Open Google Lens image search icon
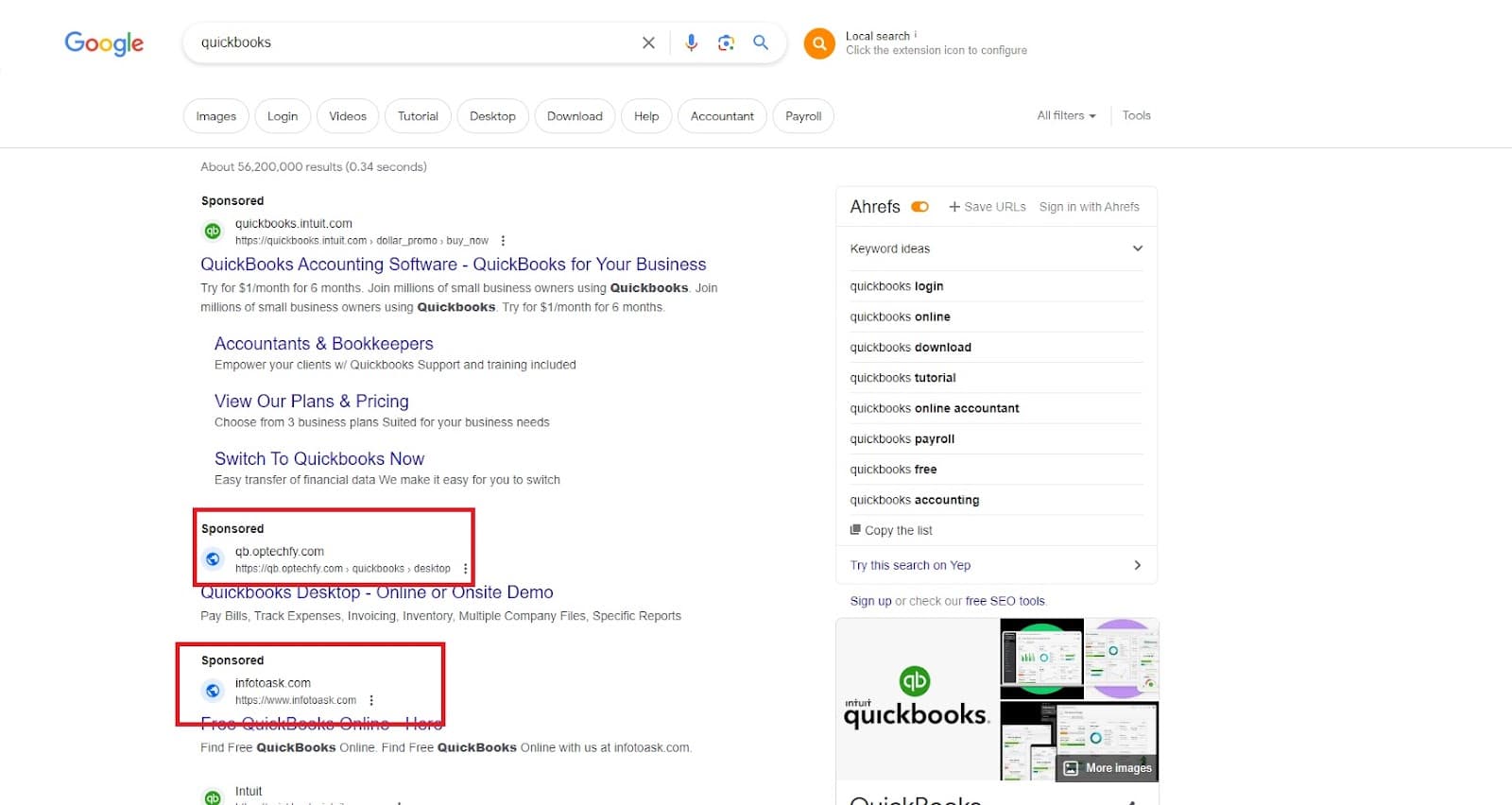 point(726,43)
